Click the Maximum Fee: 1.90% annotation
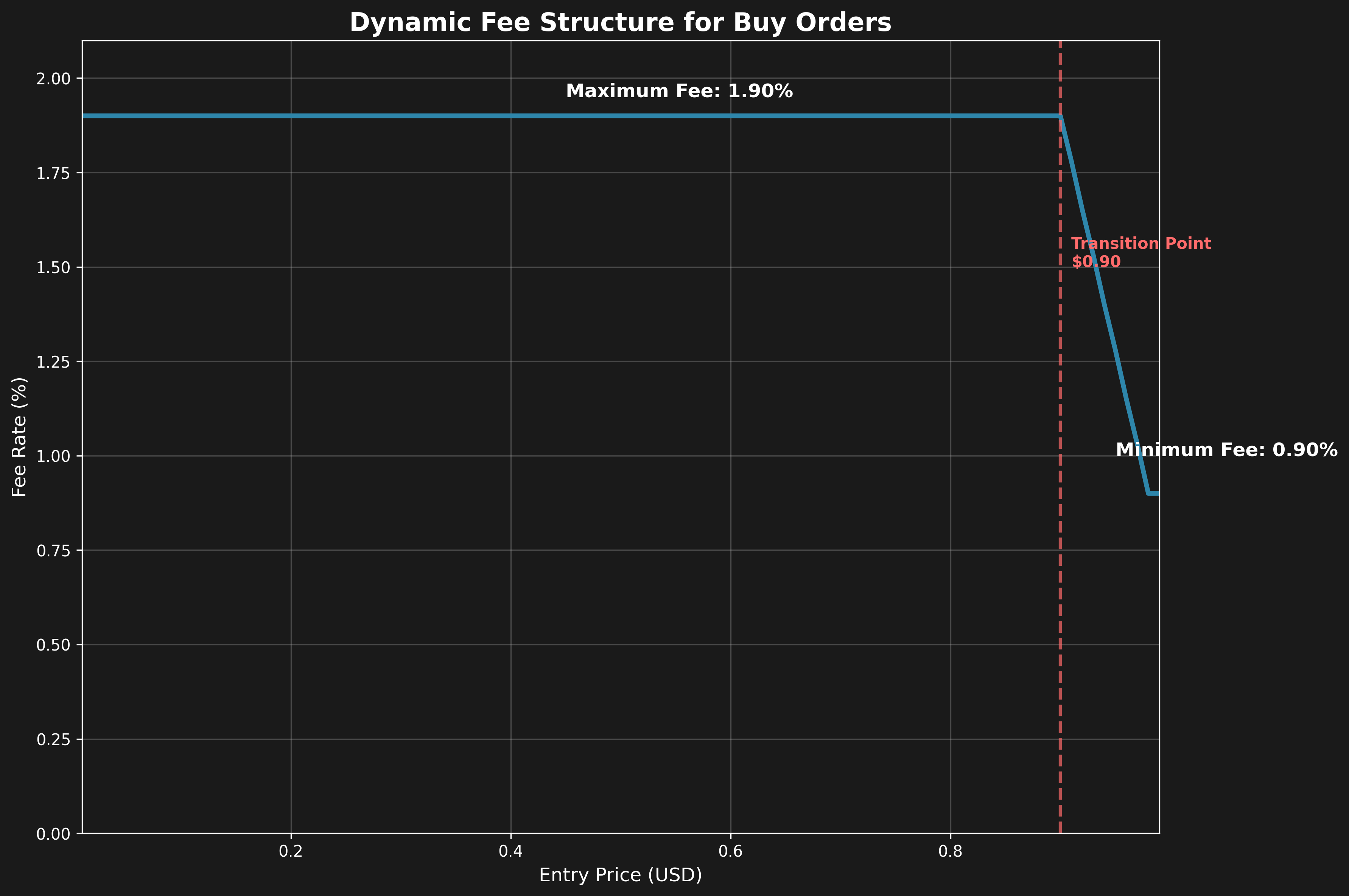Image resolution: width=1349 pixels, height=896 pixels. (679, 91)
